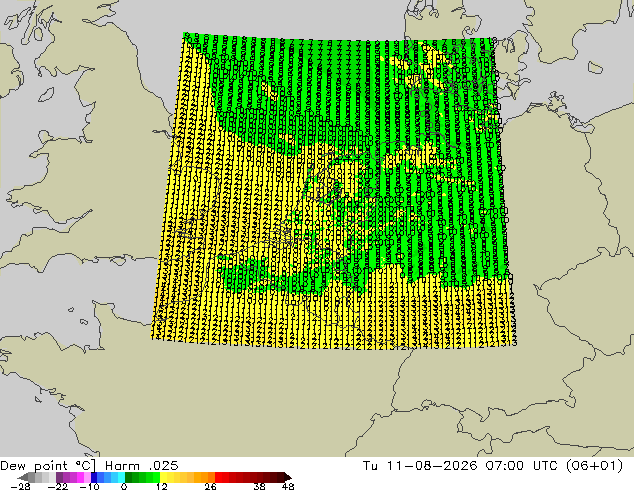Click the legend value '38'
The width and height of the screenshot is (634, 490).
pyautogui.click(x=260, y=486)
